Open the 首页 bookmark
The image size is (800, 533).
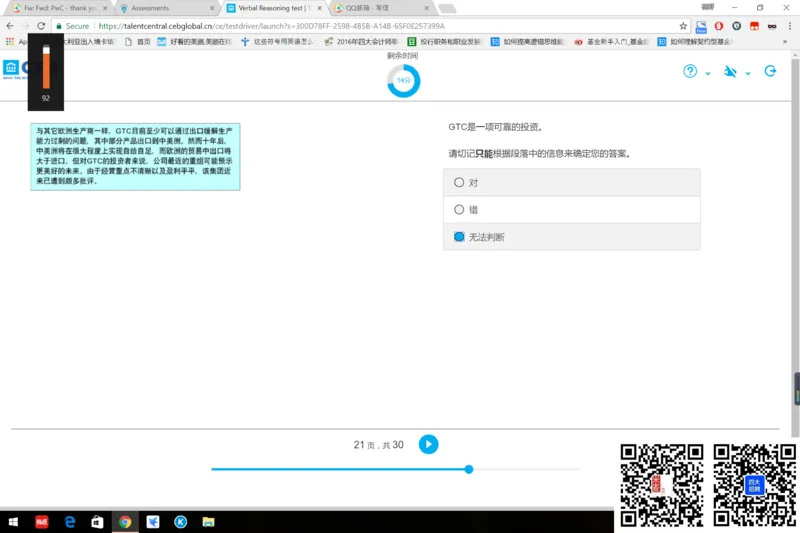138,42
